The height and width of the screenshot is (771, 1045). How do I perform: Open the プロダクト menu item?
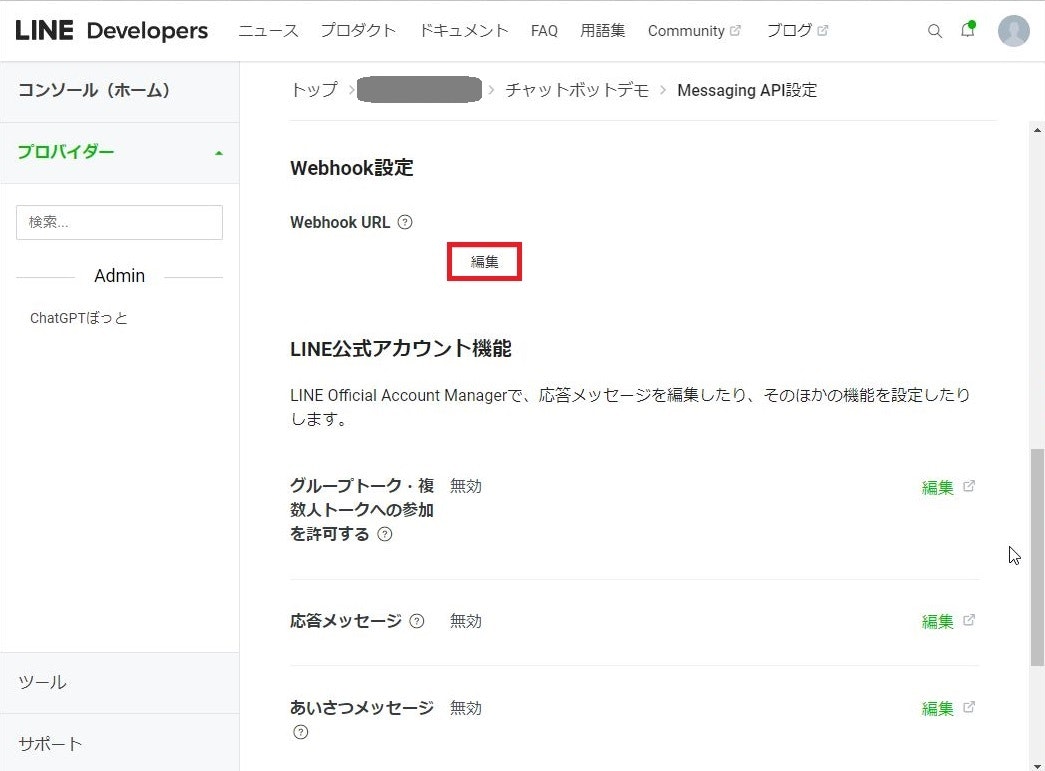pyautogui.click(x=358, y=31)
